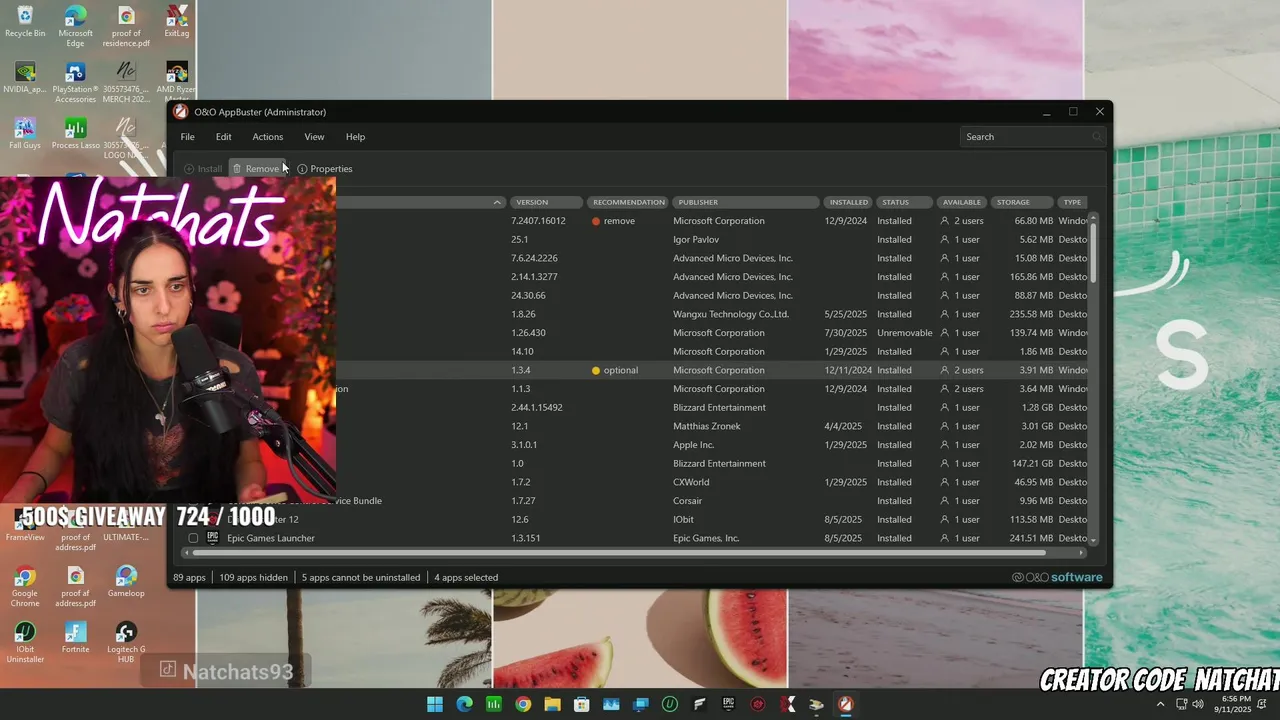
Task: Open the View menu
Action: tap(314, 137)
